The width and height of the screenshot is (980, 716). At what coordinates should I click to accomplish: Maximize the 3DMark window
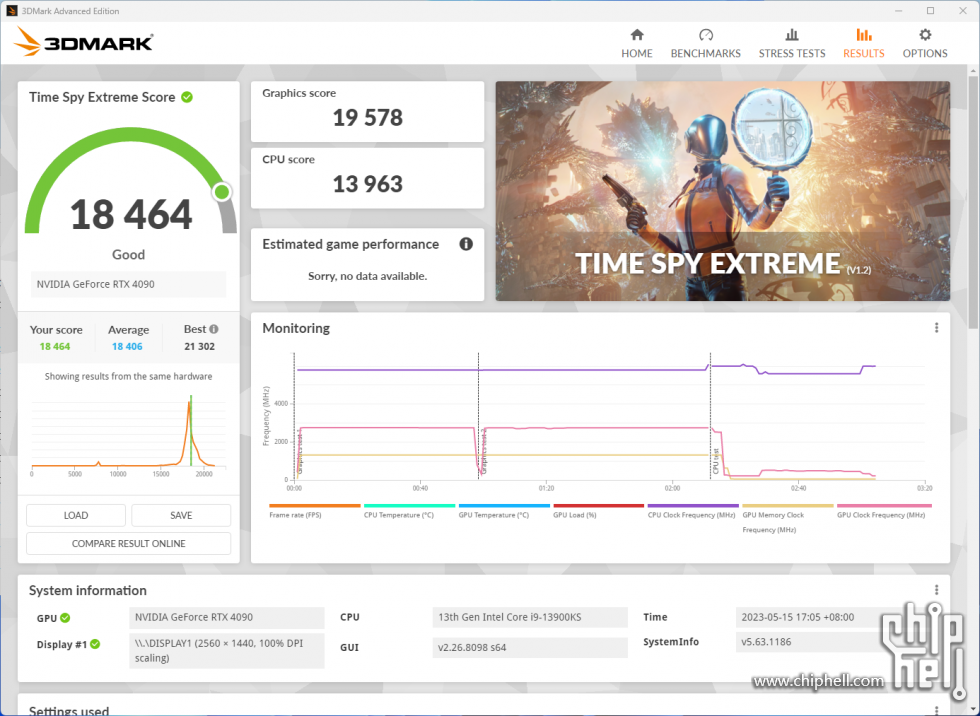tap(930, 11)
